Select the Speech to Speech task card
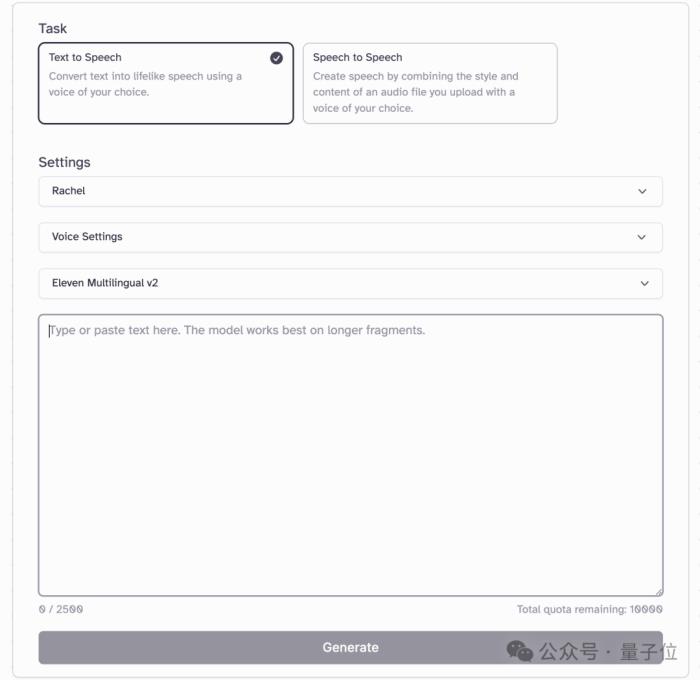The width and height of the screenshot is (700, 680). pos(430,83)
